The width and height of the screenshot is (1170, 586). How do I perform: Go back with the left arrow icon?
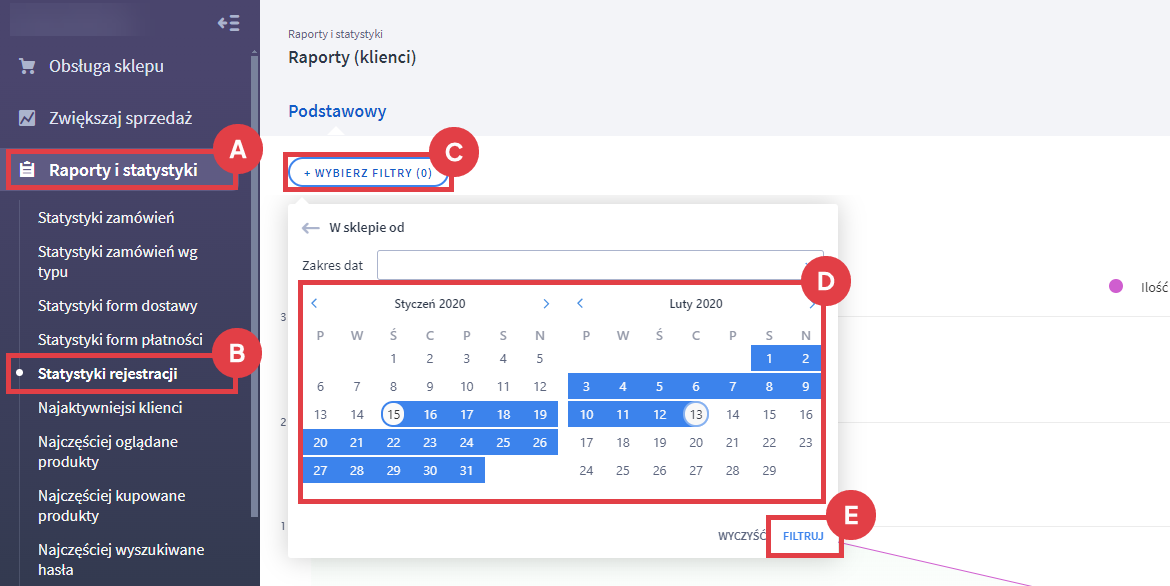(x=310, y=228)
